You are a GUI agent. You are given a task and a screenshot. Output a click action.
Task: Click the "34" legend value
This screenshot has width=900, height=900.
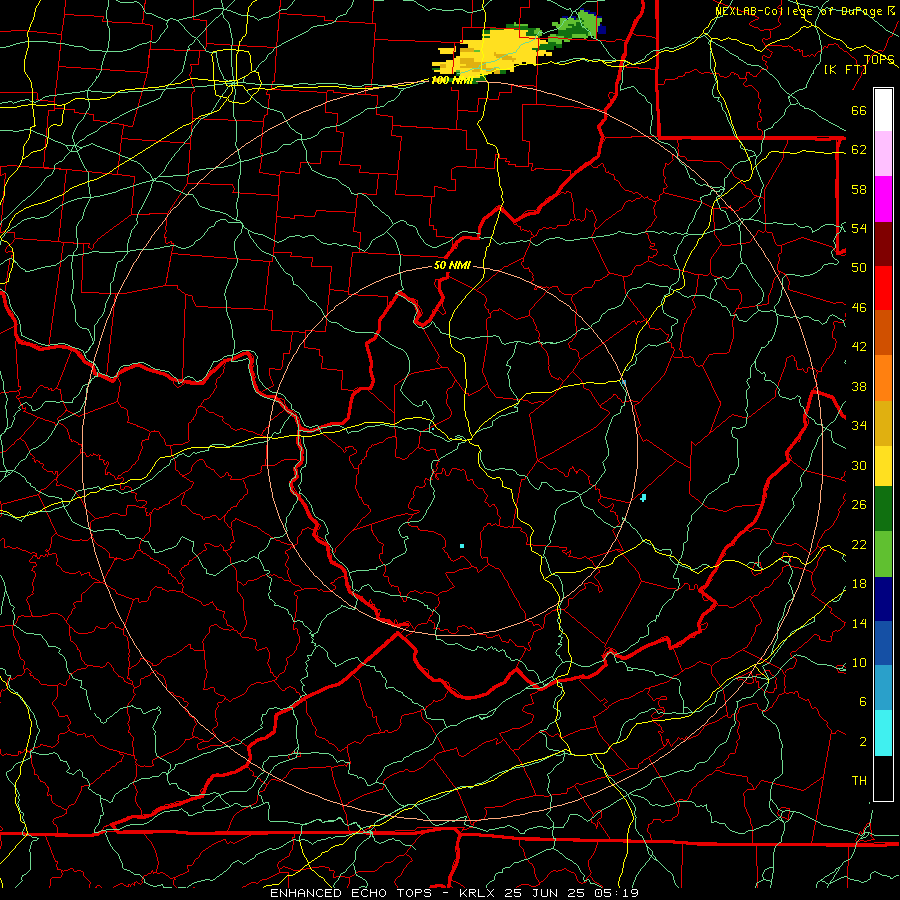coord(859,425)
